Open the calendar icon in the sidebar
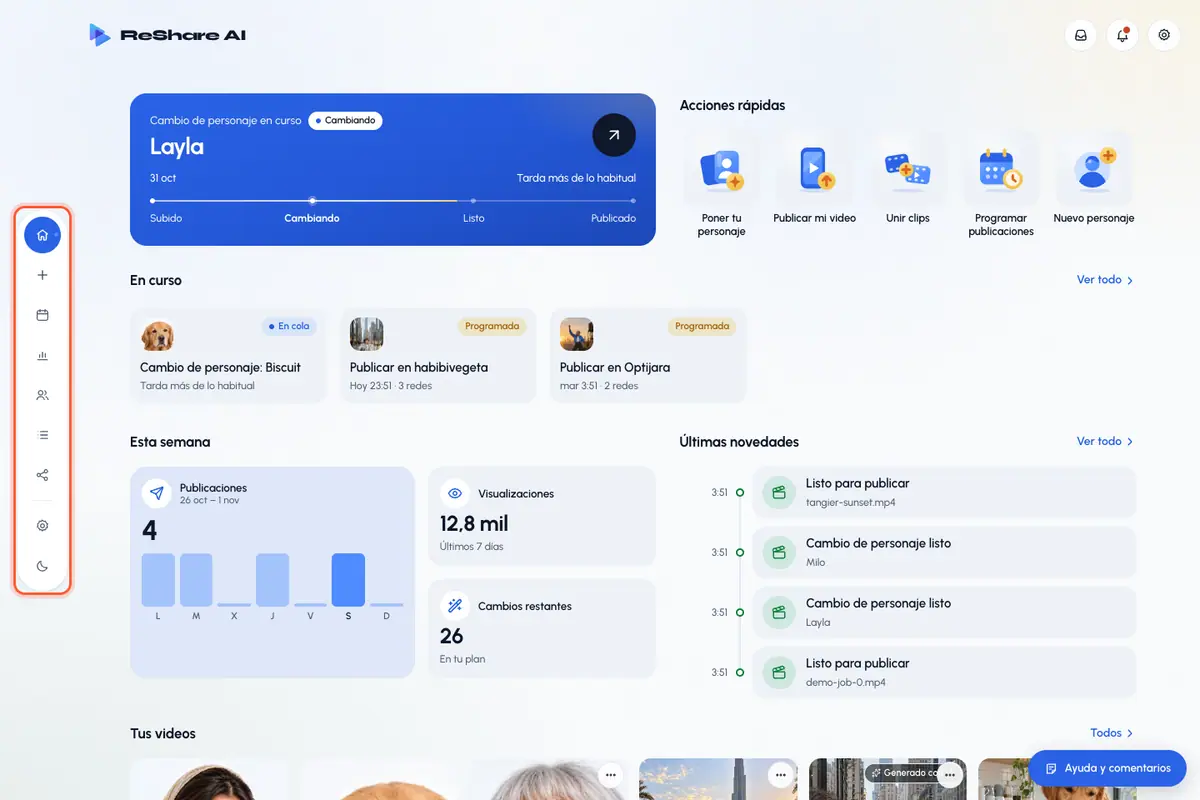The image size is (1200, 800). pyautogui.click(x=42, y=315)
